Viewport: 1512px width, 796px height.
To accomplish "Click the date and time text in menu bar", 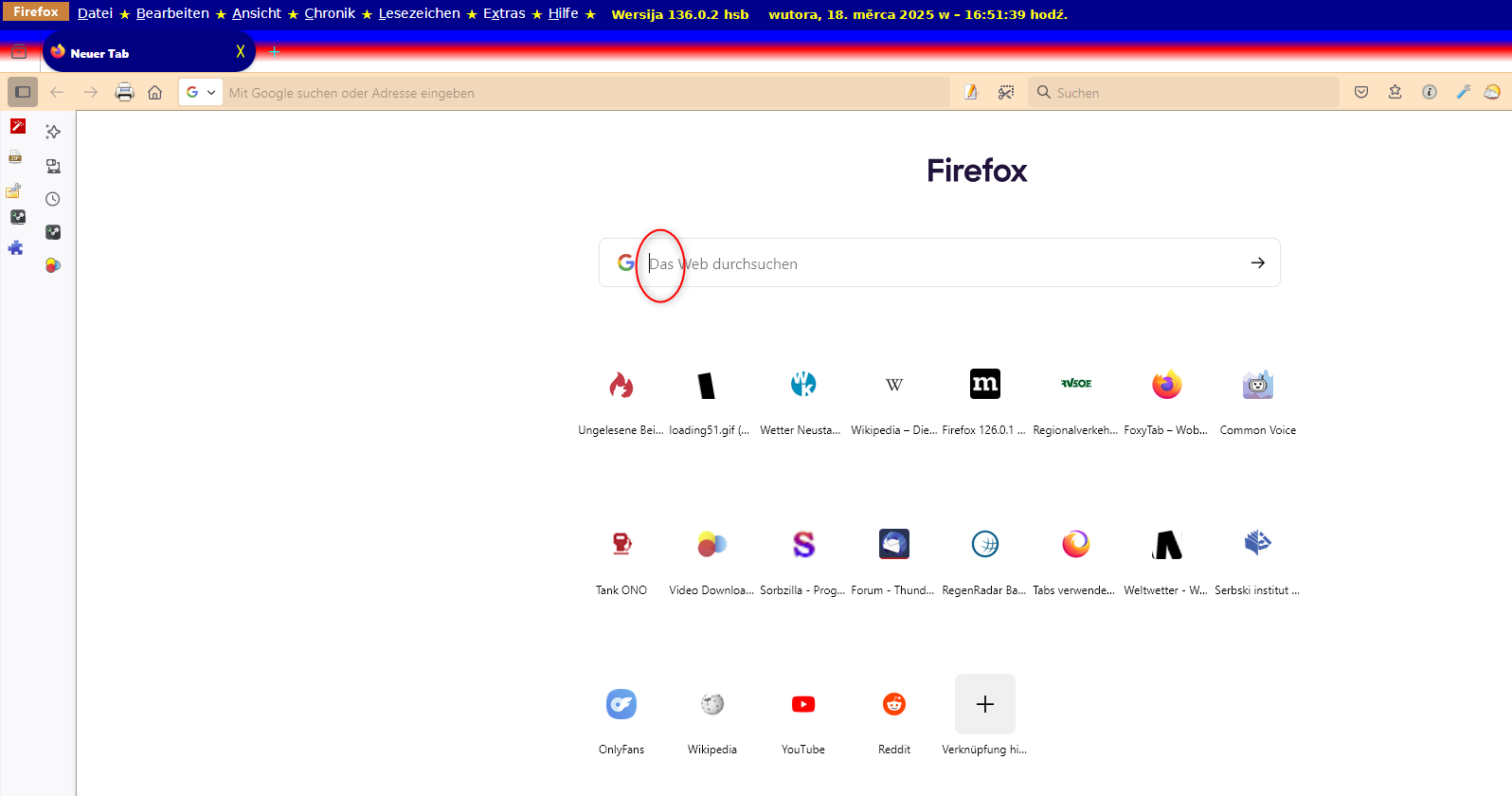I will [918, 14].
